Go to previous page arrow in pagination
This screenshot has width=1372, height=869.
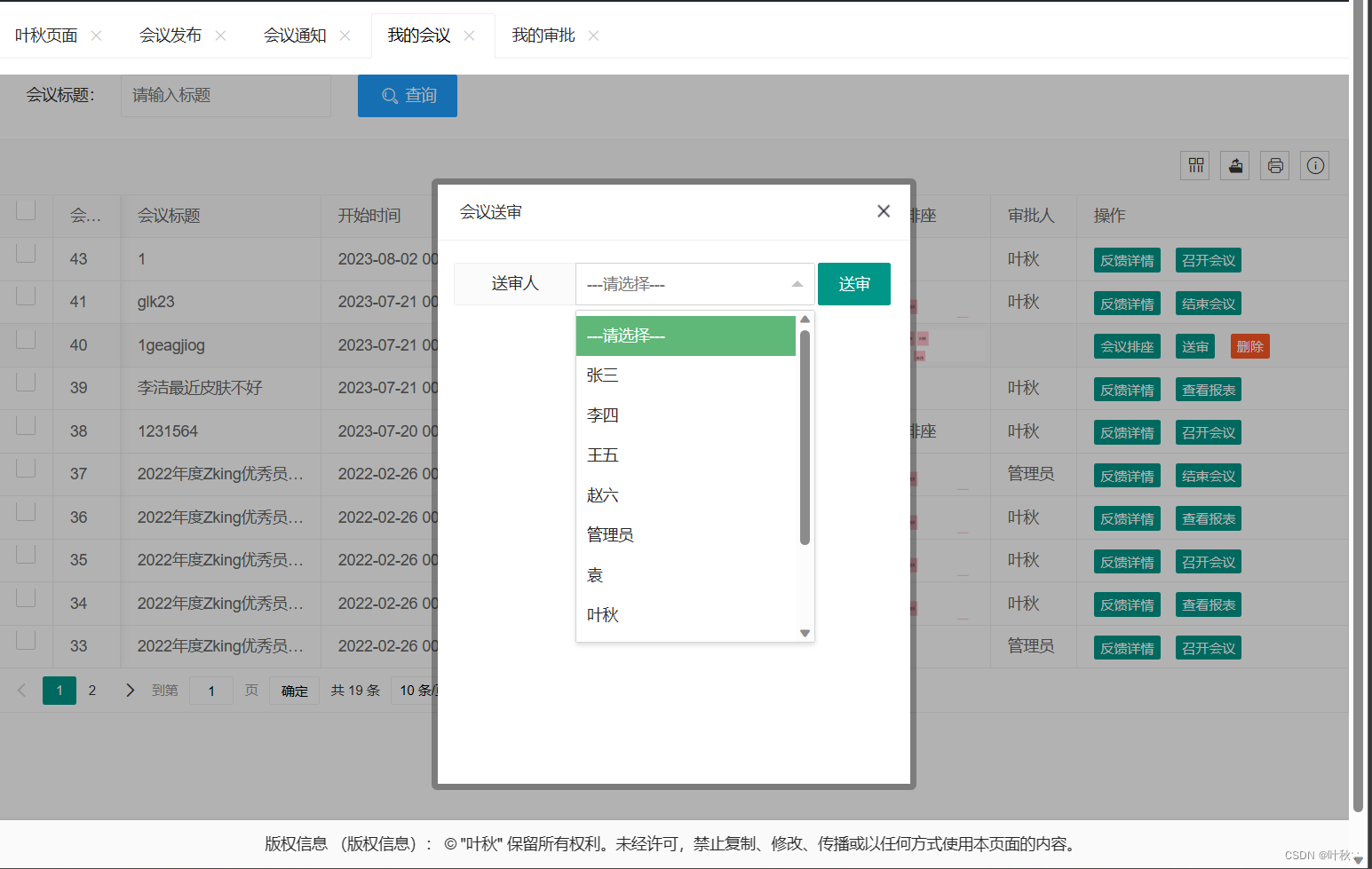point(22,691)
